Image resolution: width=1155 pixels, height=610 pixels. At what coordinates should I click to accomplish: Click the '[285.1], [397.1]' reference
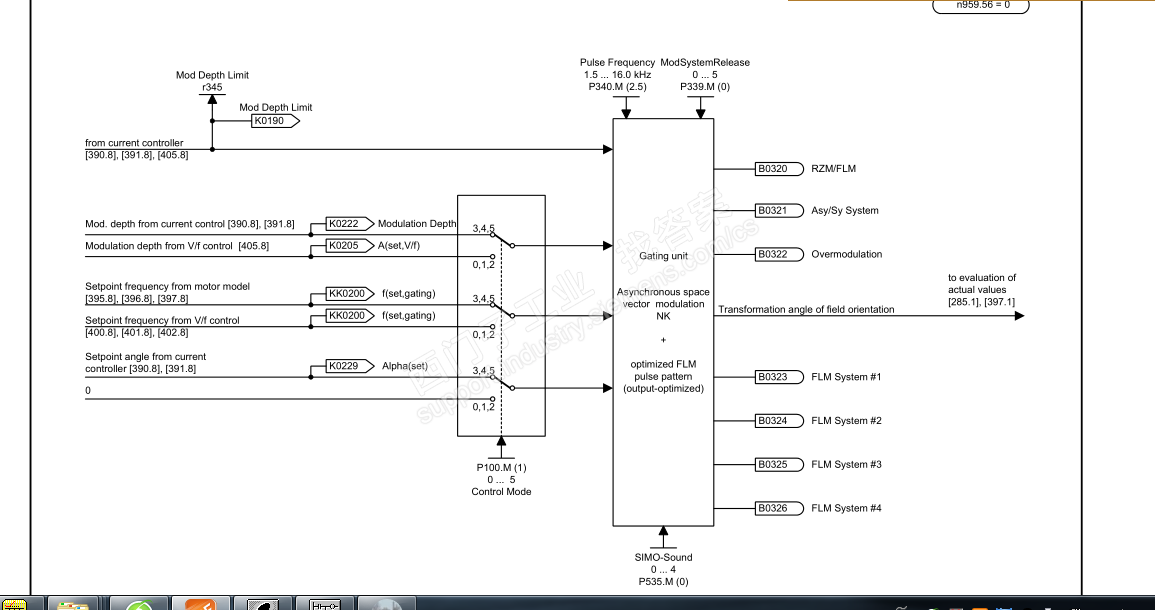[x=982, y=301]
